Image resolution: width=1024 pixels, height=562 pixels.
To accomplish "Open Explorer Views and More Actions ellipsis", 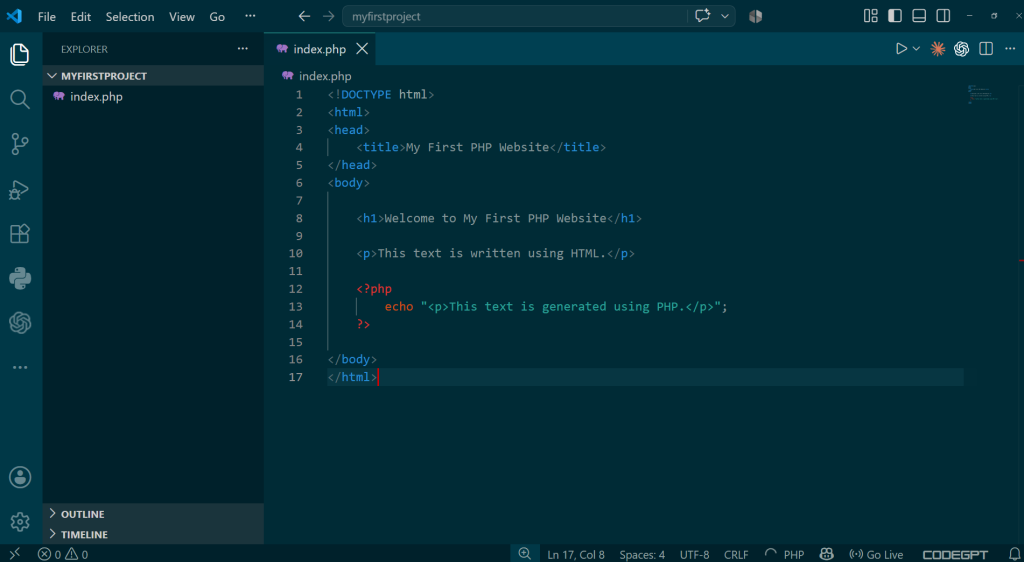I will click(x=243, y=48).
